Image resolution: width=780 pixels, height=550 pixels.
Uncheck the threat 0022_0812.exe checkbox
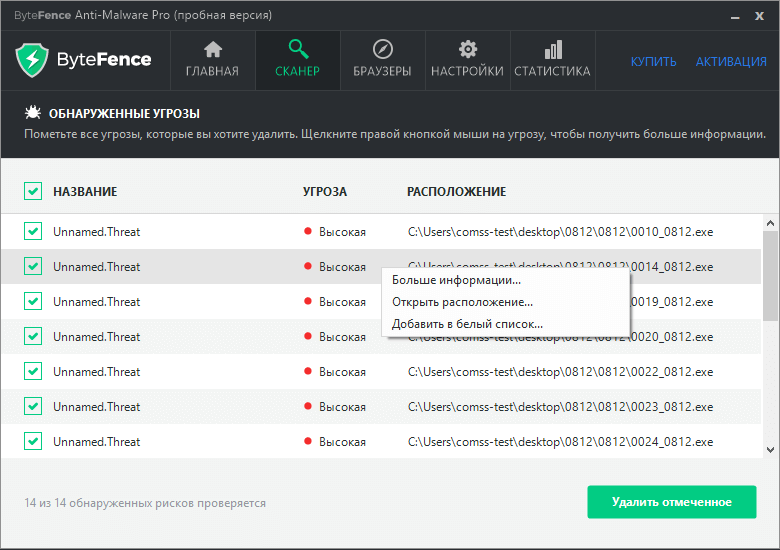33,372
